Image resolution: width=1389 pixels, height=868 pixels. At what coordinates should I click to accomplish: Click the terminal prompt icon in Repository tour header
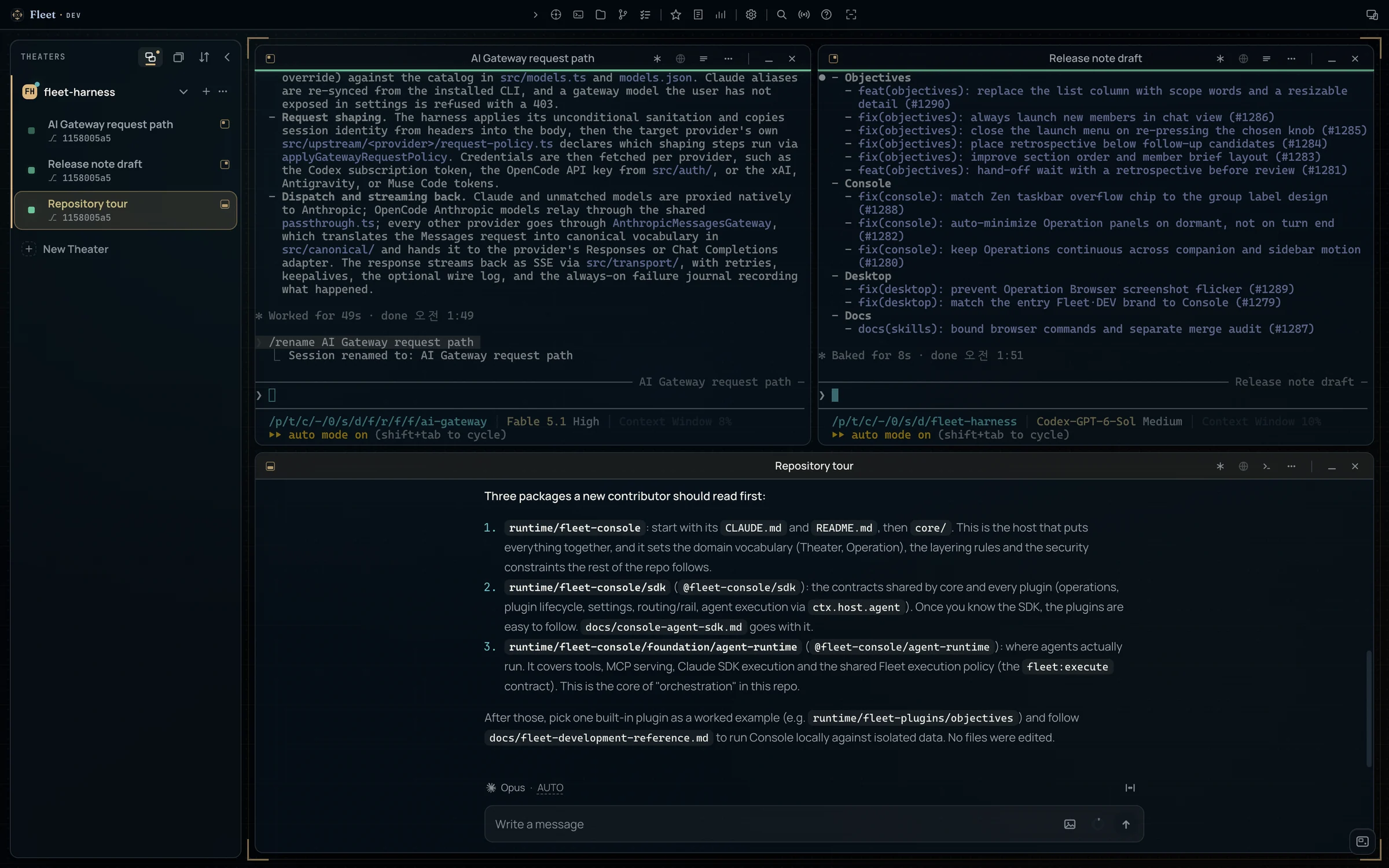[1266, 466]
